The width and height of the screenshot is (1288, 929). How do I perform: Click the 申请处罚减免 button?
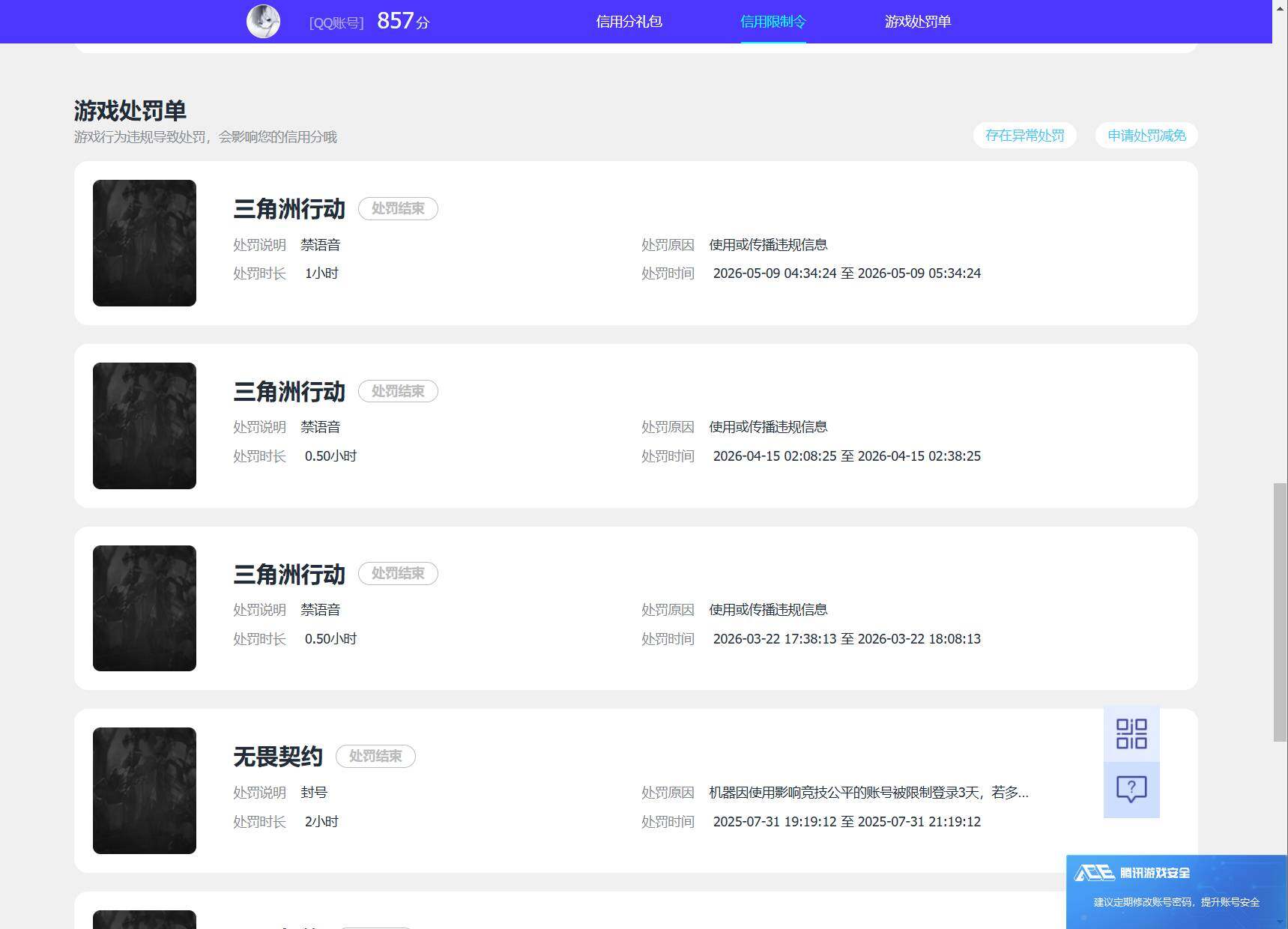[x=1146, y=136]
